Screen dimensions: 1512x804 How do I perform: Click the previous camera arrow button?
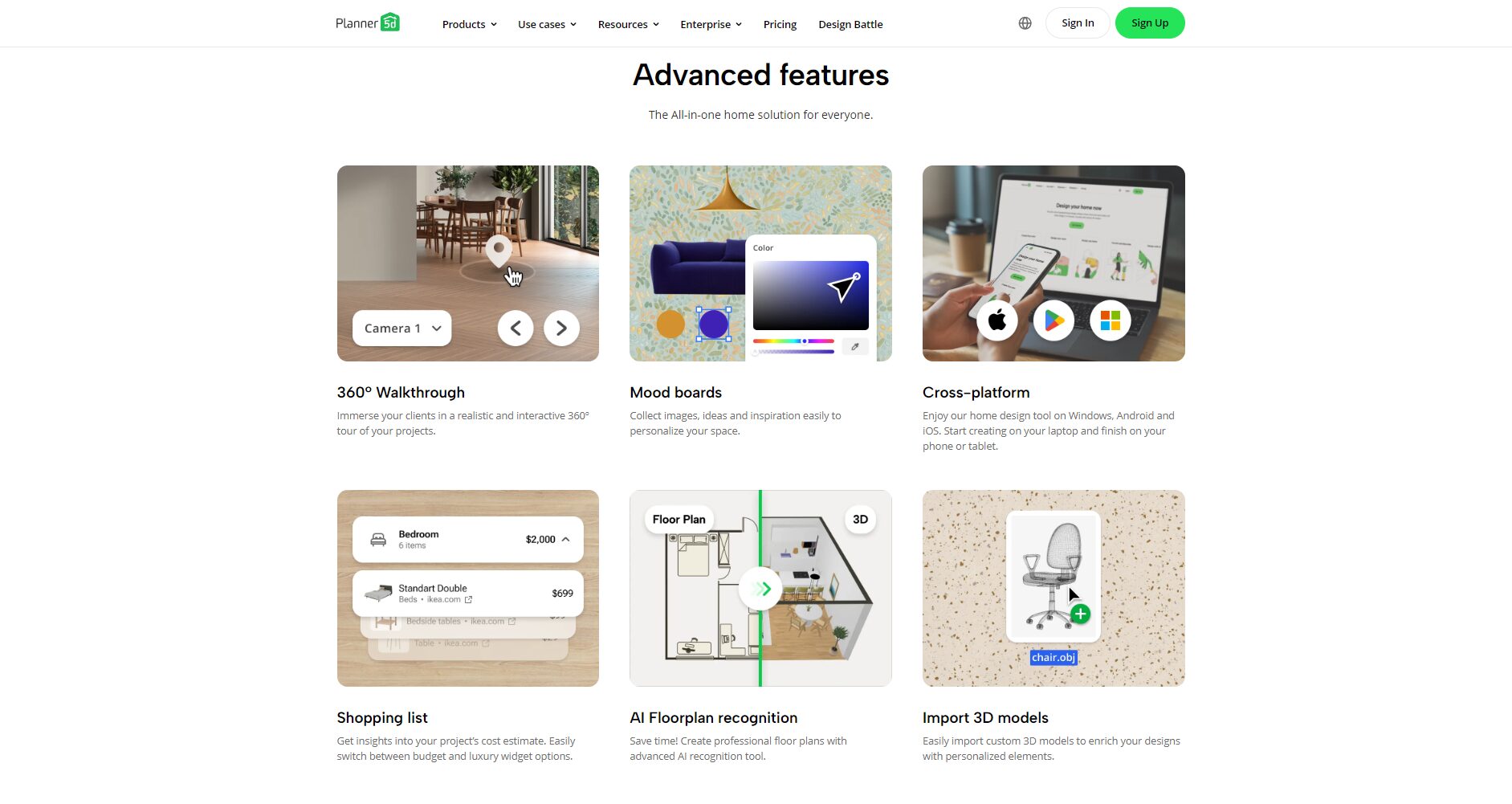point(516,328)
